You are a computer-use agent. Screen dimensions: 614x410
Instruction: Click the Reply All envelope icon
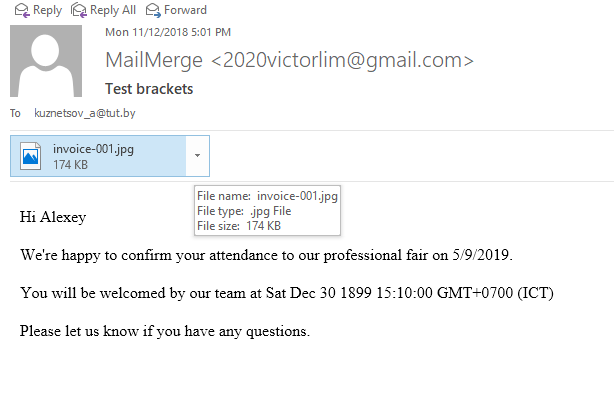click(x=79, y=10)
